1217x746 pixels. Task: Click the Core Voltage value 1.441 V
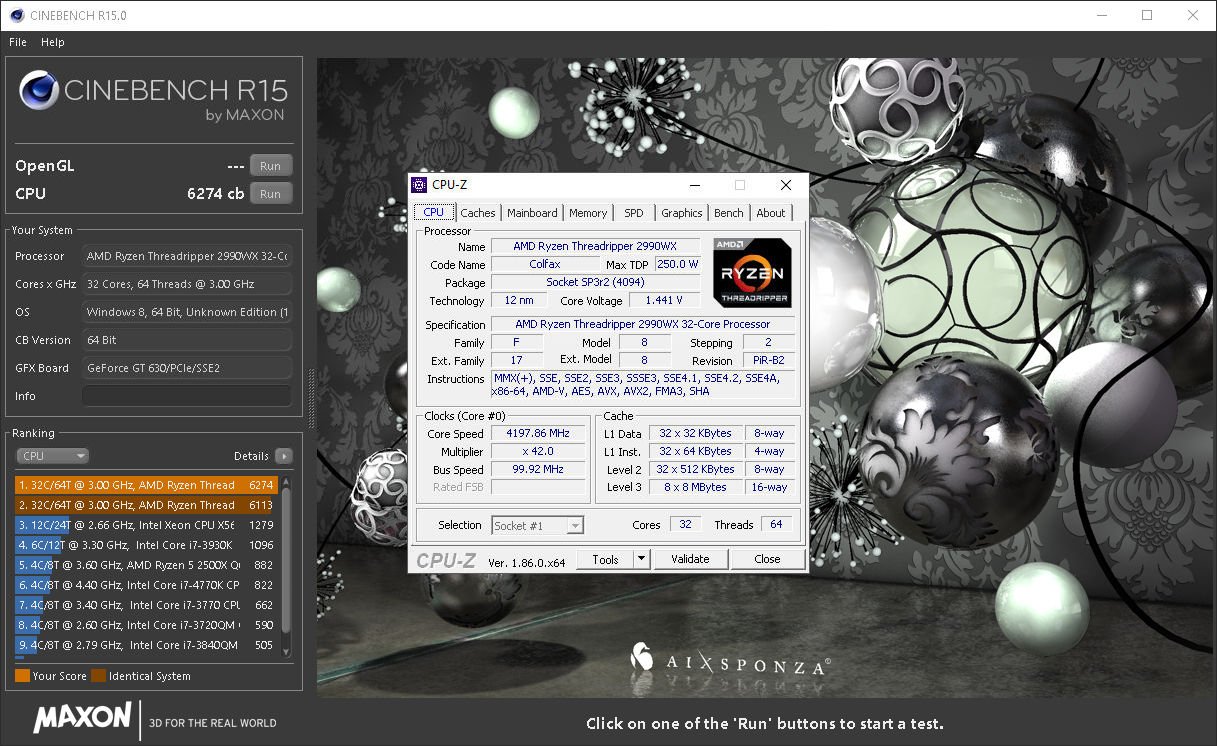coord(664,300)
